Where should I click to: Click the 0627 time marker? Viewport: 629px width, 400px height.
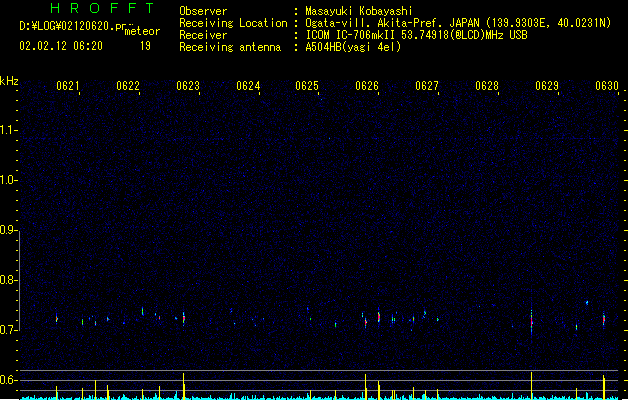coord(427,85)
